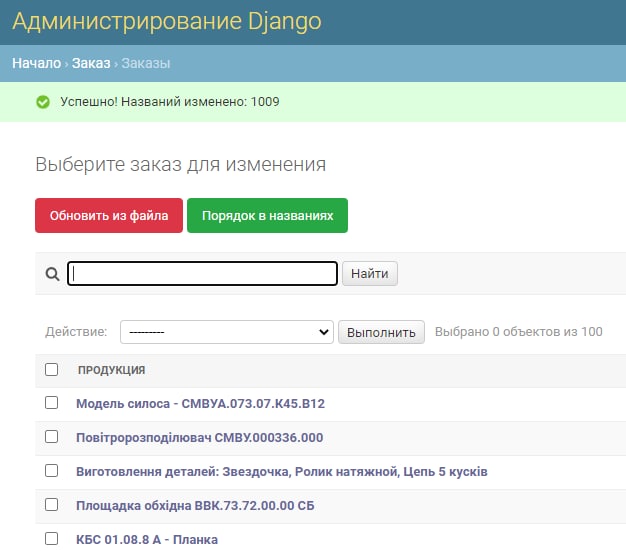Check the Повітророзподілювач row checkbox
This screenshot has width=626, height=556.
[52, 437]
